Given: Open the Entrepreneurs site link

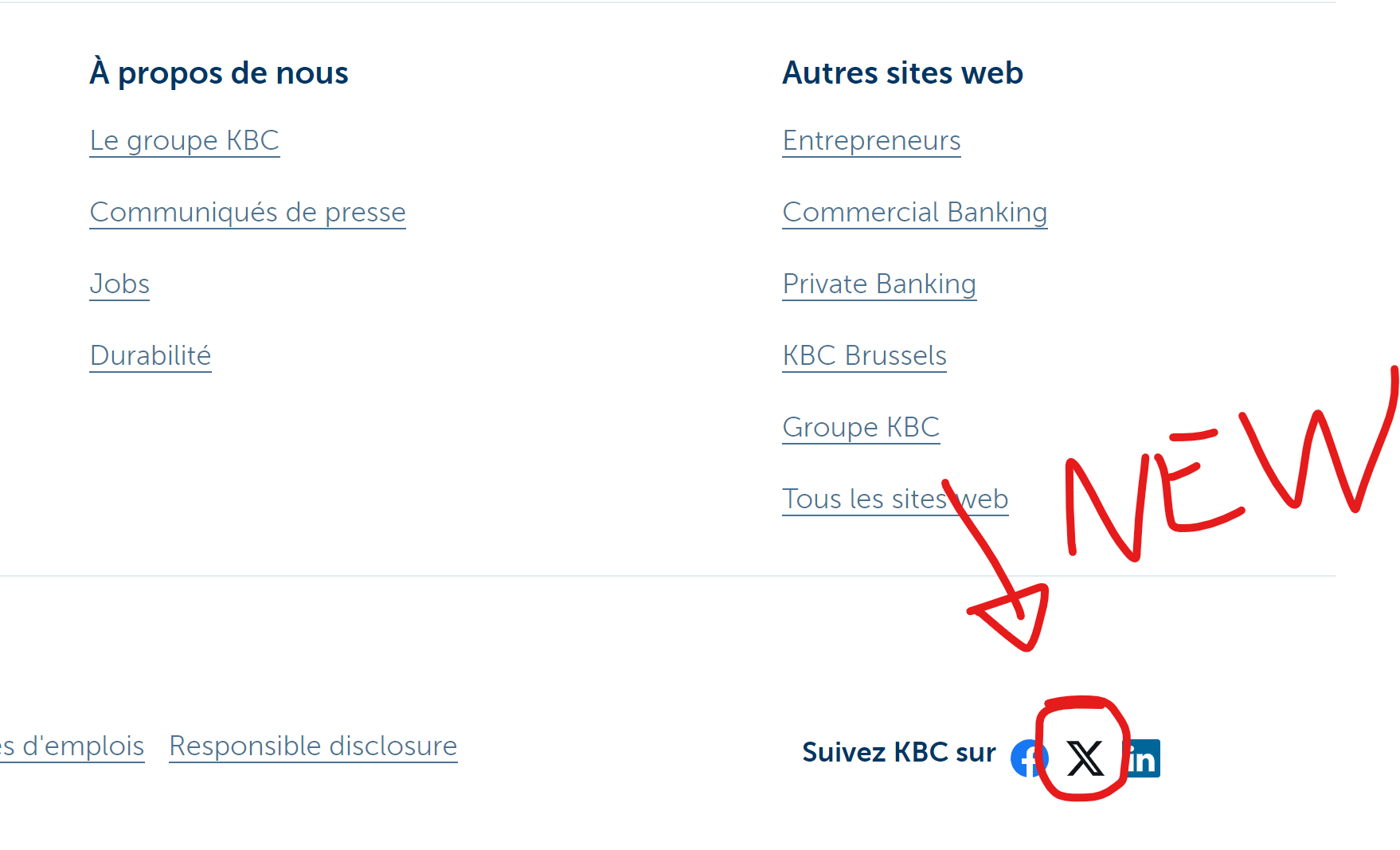Looking at the screenshot, I should tap(871, 141).
